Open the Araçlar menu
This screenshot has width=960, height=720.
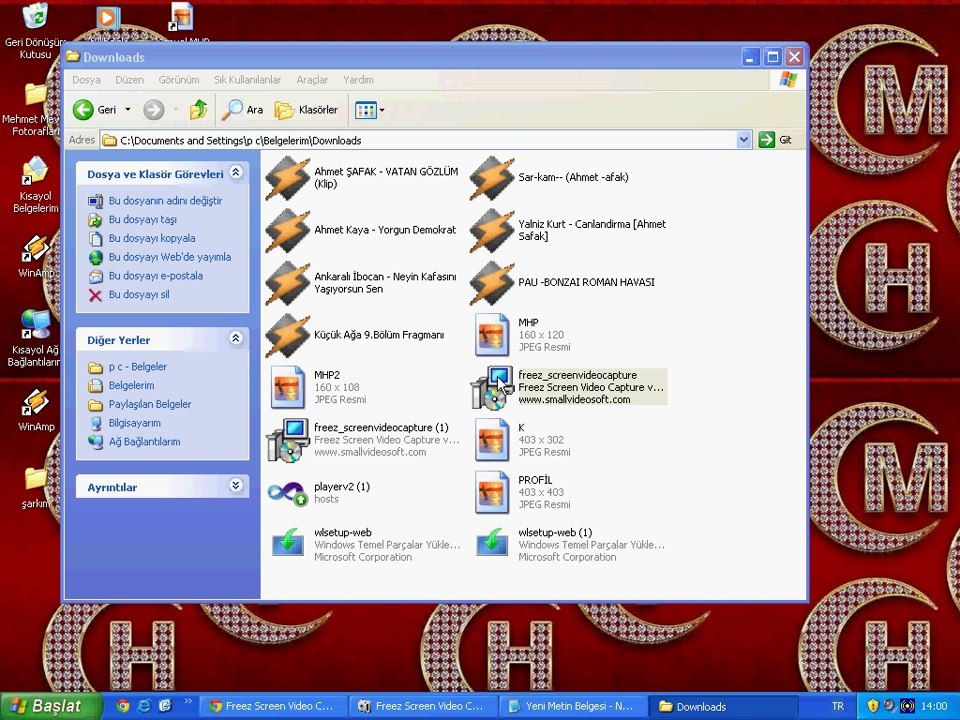pyautogui.click(x=312, y=80)
